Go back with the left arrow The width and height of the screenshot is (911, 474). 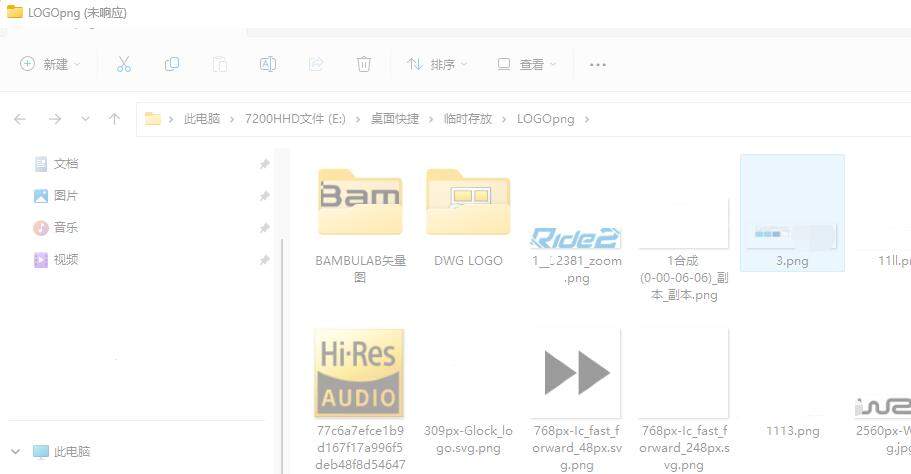pos(20,119)
